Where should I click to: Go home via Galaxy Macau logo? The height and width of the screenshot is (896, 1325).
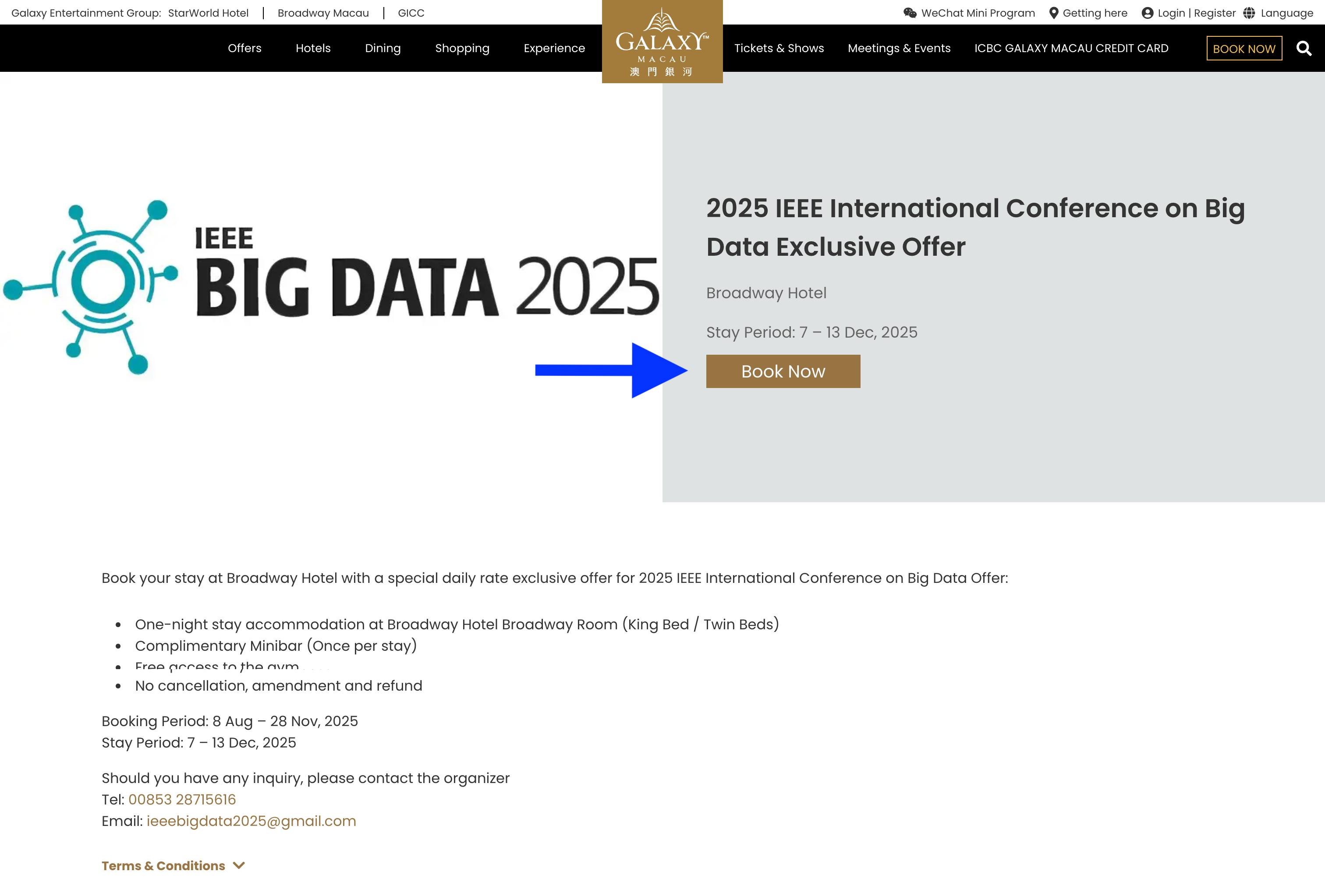pos(662,42)
